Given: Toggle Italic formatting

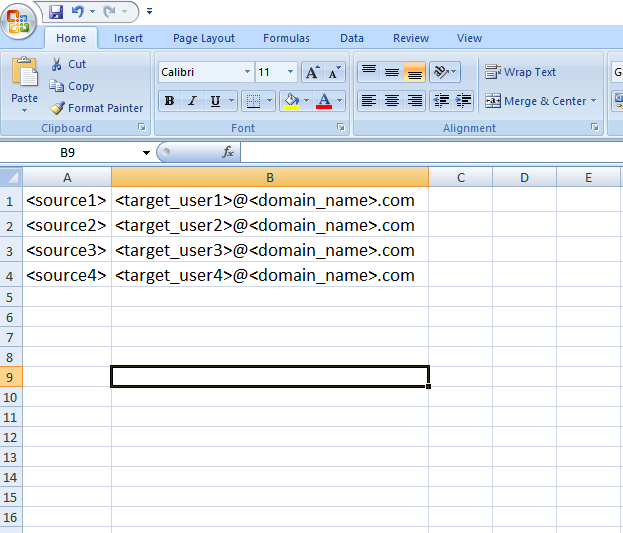Looking at the screenshot, I should (193, 101).
